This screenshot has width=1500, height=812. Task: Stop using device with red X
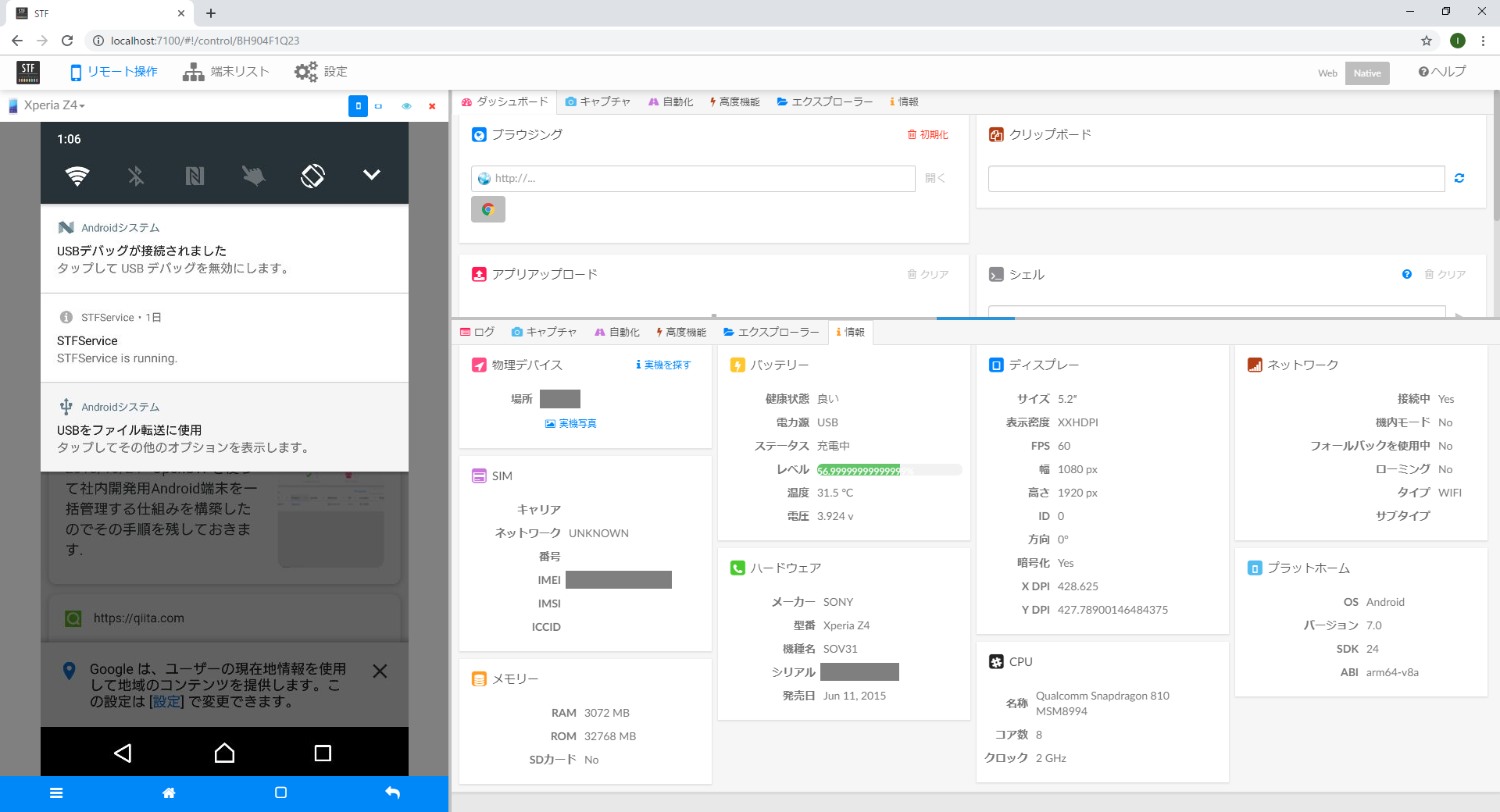(x=432, y=106)
